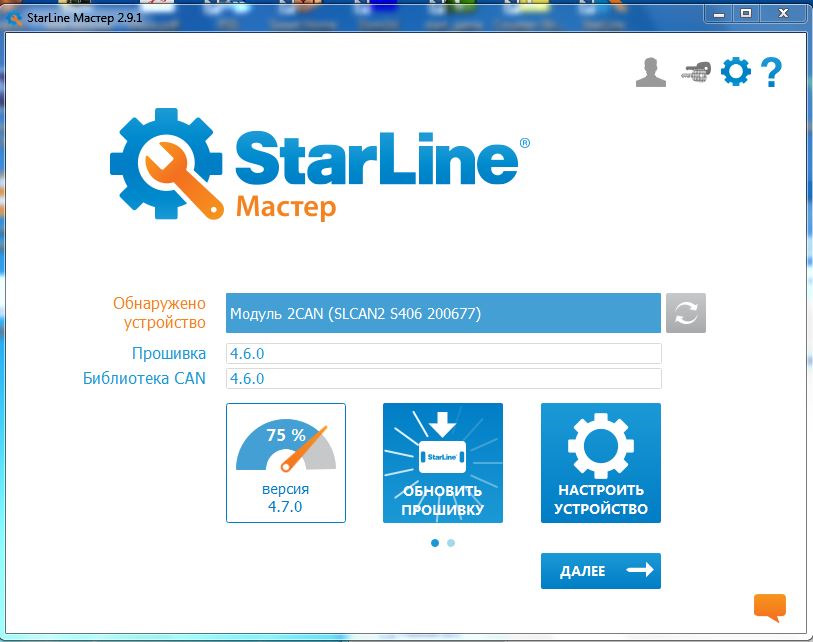Click the Библиотека CAN version field
Viewport: 813px width, 642px height.
(443, 378)
